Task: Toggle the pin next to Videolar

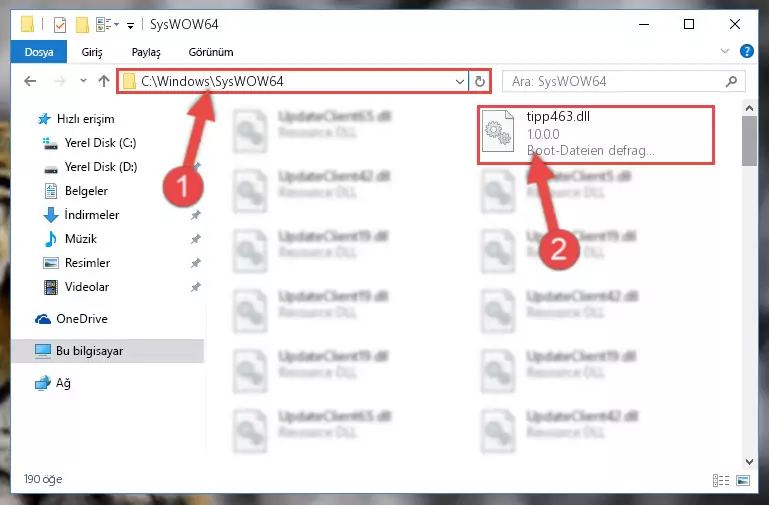Action: (x=196, y=287)
